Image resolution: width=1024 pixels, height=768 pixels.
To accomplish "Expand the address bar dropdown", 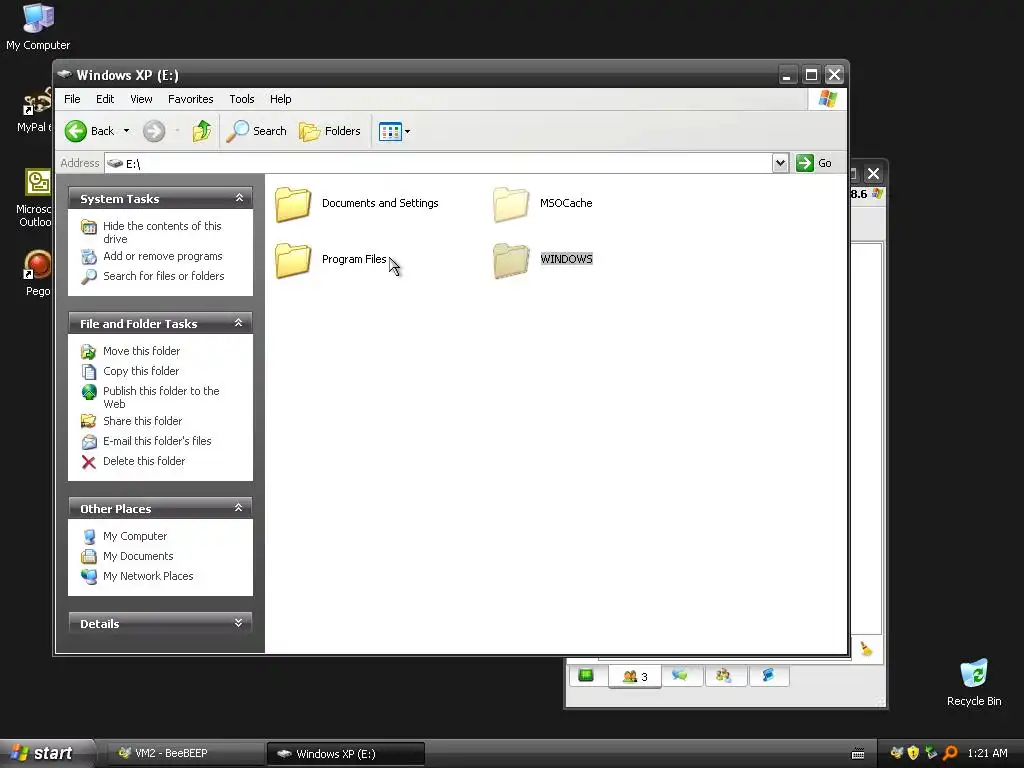I will [780, 163].
